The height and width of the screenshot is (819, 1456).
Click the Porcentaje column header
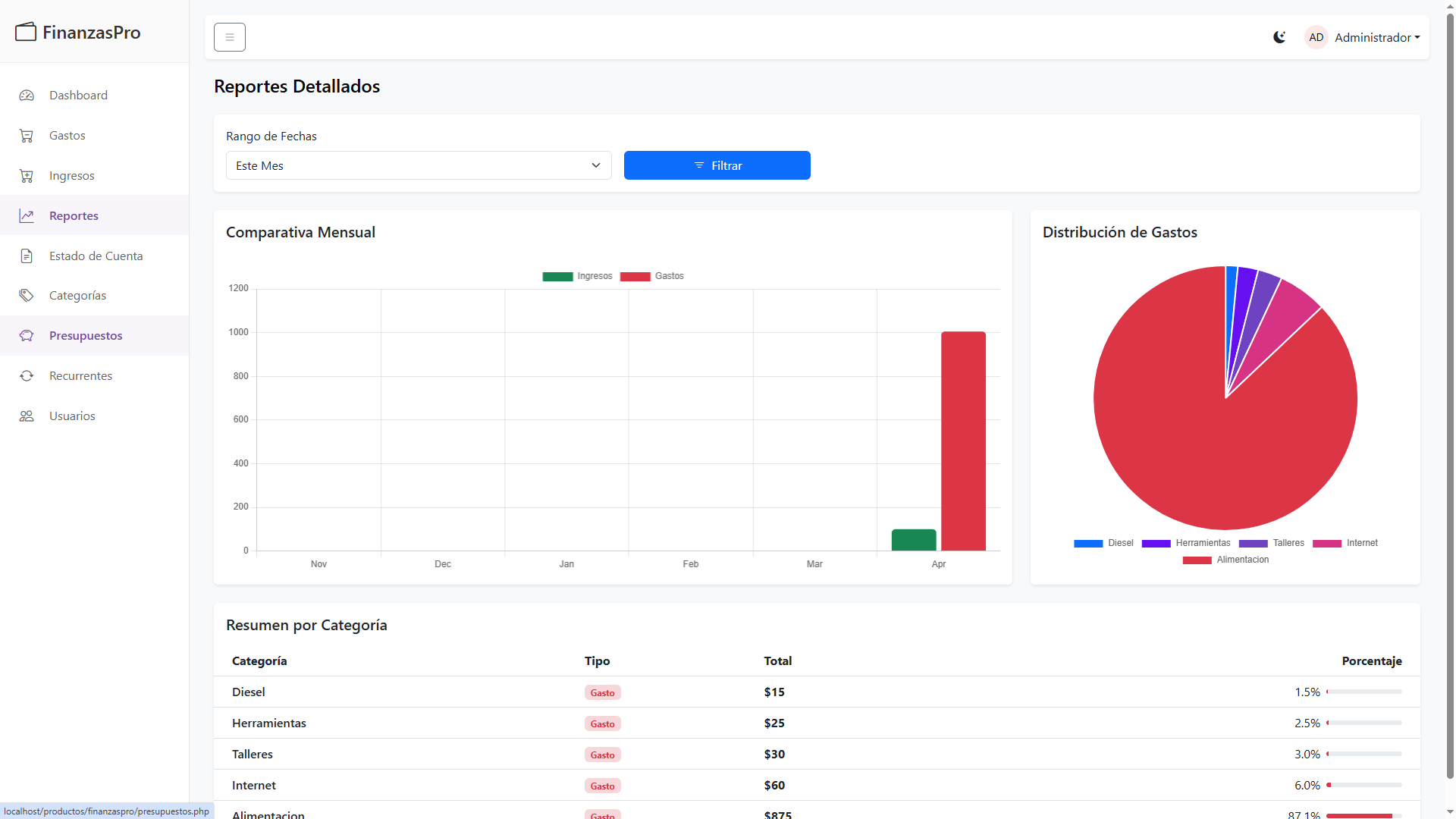click(x=1372, y=661)
